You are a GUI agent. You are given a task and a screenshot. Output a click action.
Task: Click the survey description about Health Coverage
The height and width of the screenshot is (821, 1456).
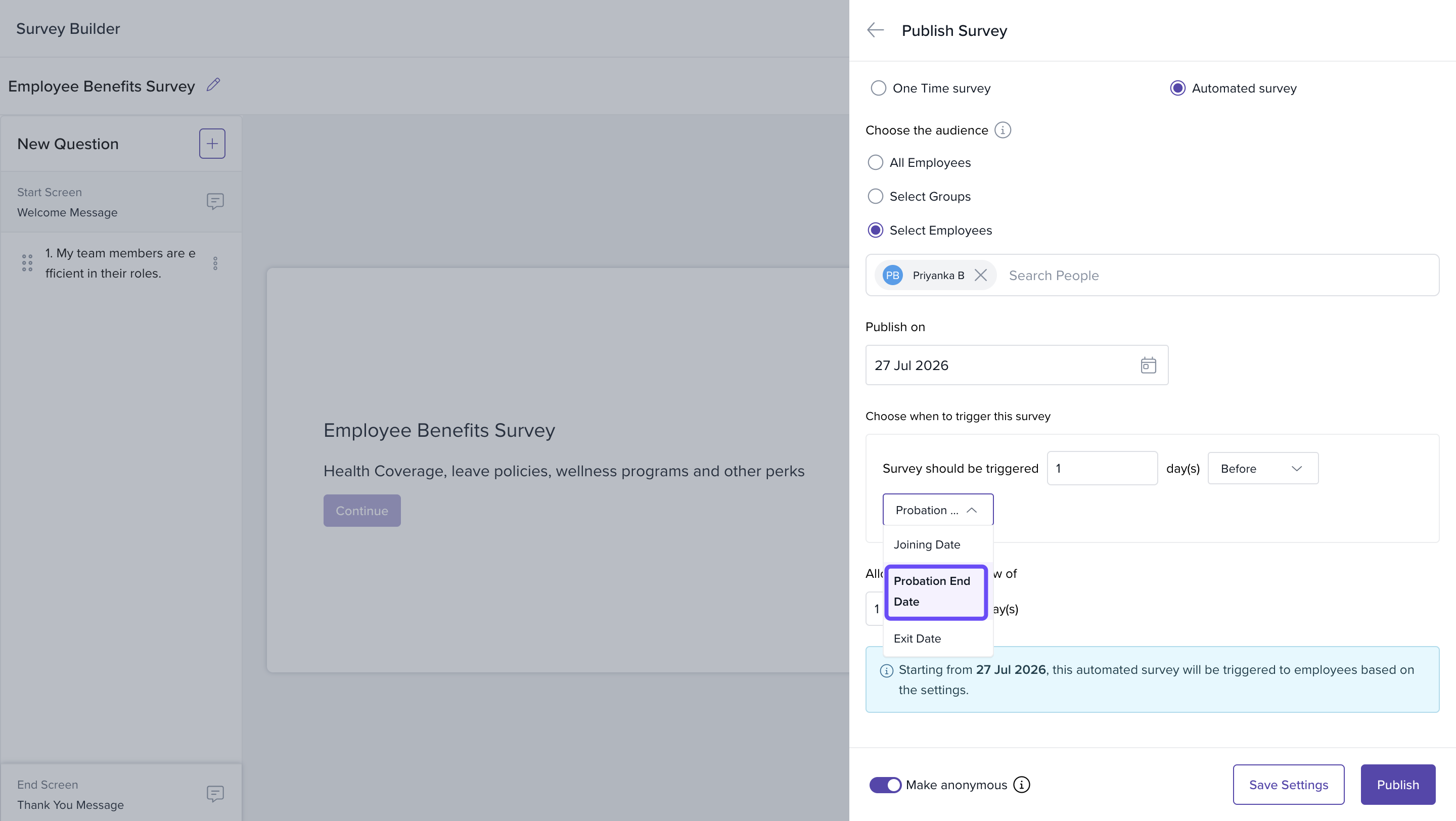pyautogui.click(x=564, y=471)
